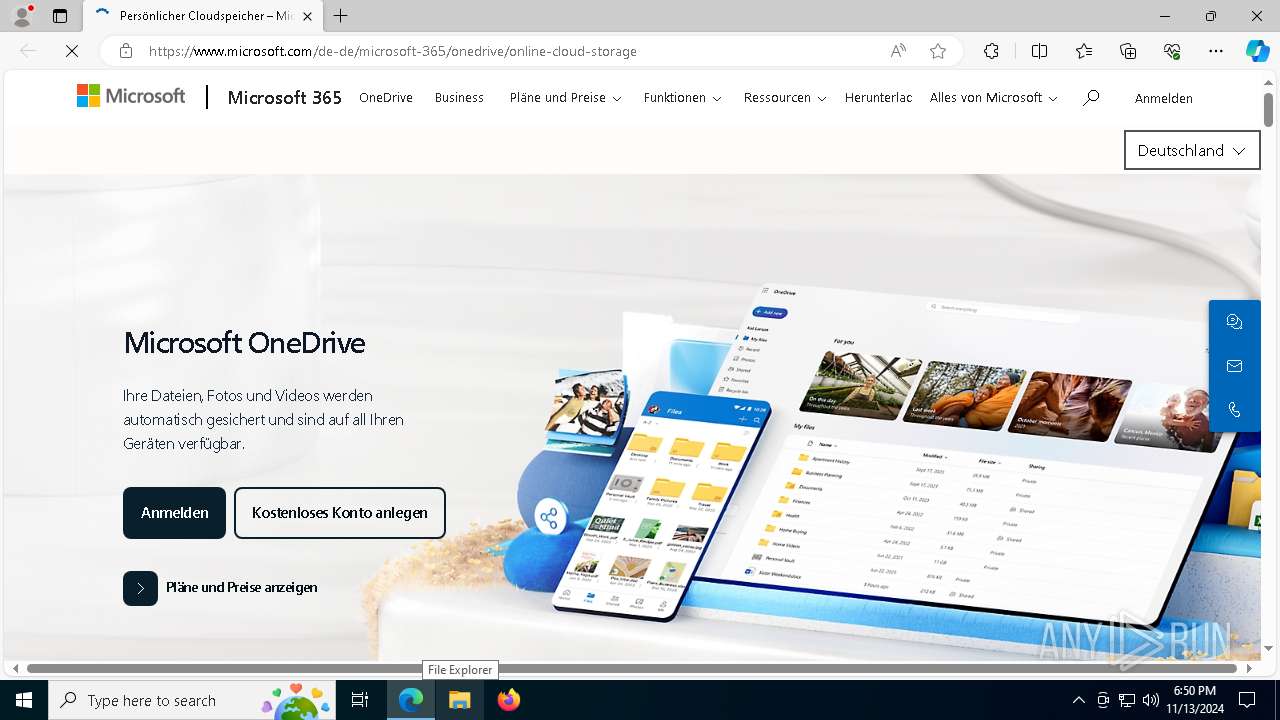Viewport: 1280px width, 720px height.
Task: Click the horizontal page scrollbar
Action: click(x=632, y=668)
